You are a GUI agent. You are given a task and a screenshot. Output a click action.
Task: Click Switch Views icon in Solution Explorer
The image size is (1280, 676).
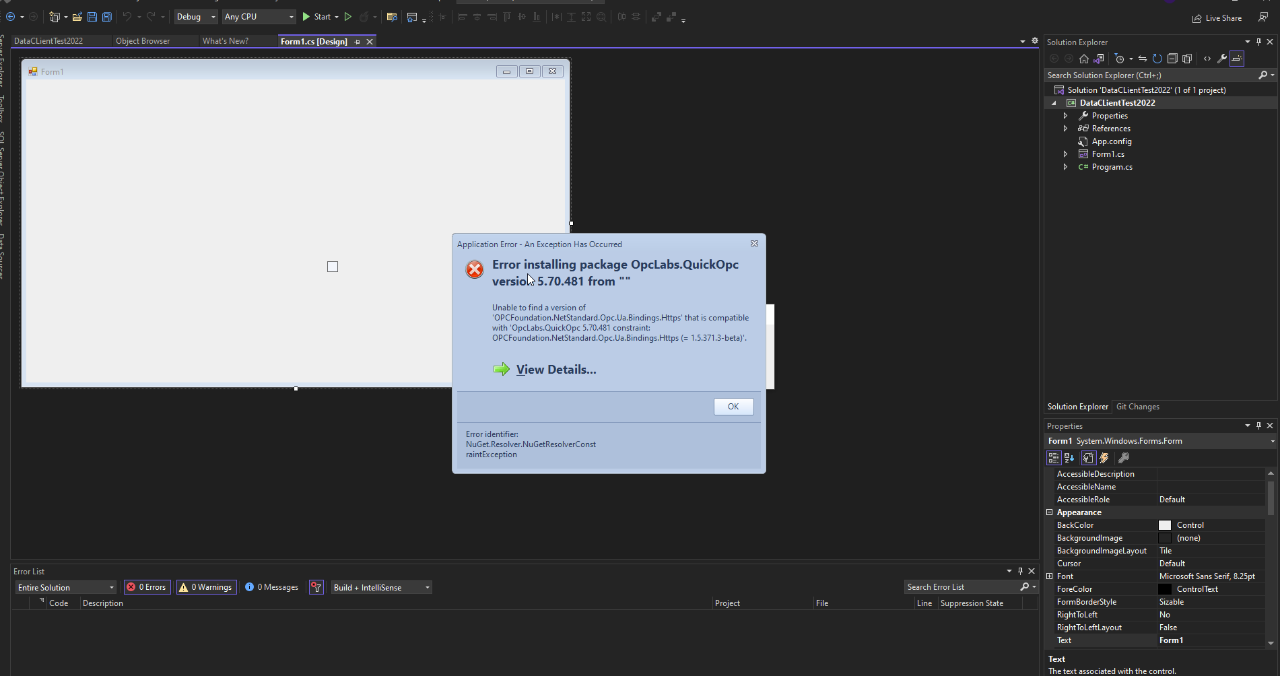(1099, 58)
